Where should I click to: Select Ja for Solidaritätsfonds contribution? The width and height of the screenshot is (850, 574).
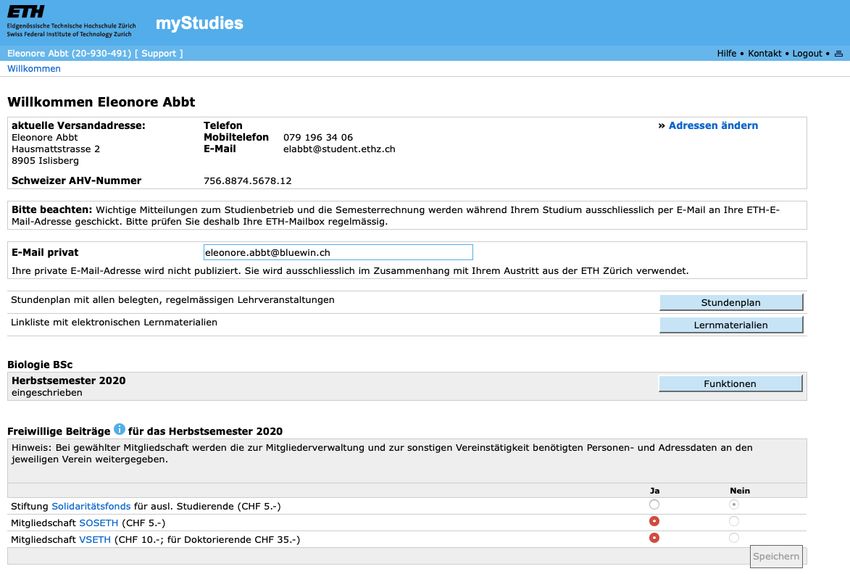[654, 505]
